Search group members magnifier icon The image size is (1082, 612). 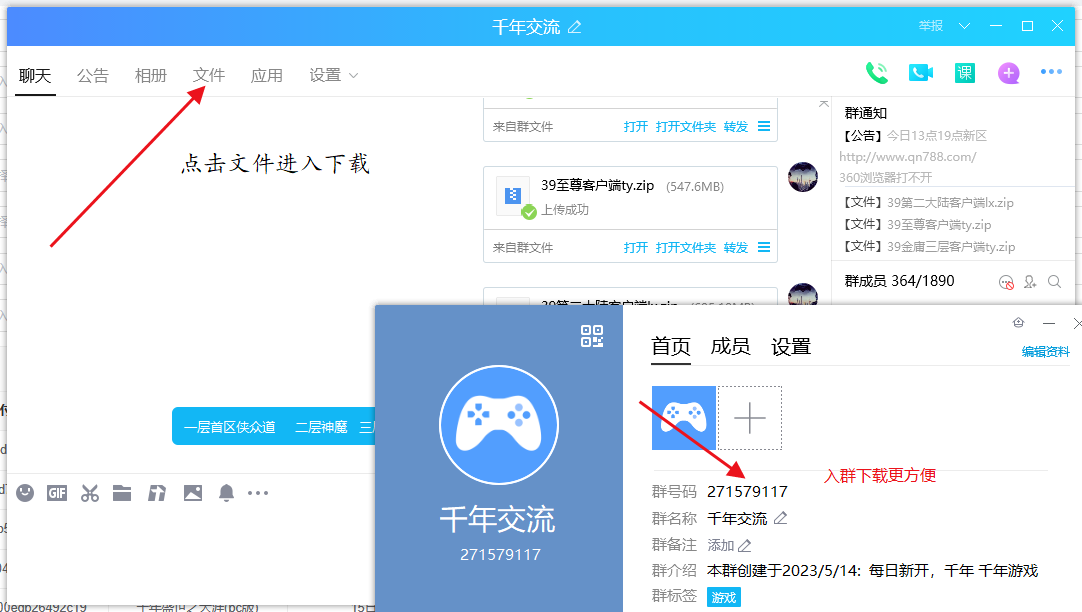tap(1054, 282)
